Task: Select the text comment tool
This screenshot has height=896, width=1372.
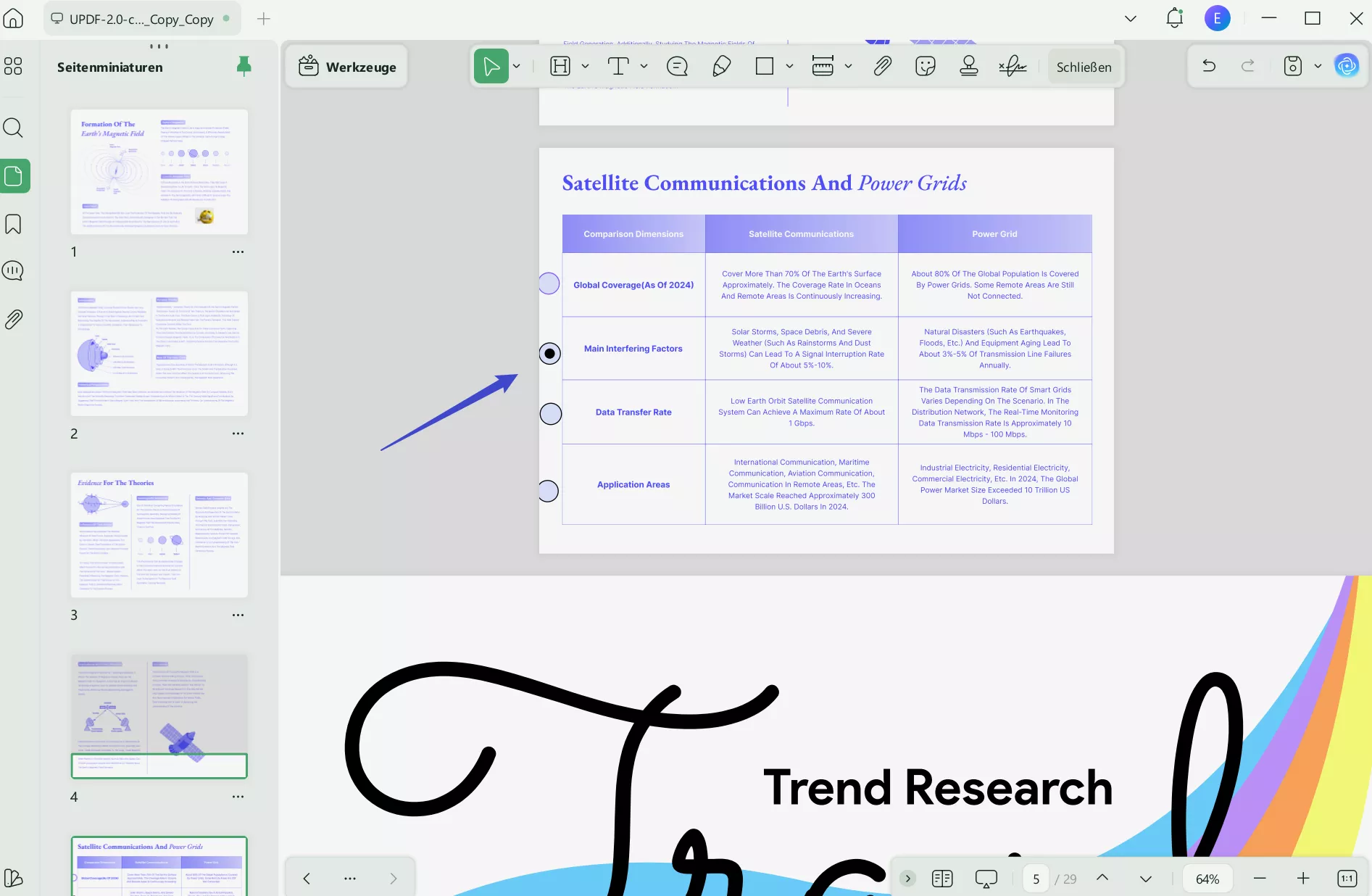Action: pos(618,66)
